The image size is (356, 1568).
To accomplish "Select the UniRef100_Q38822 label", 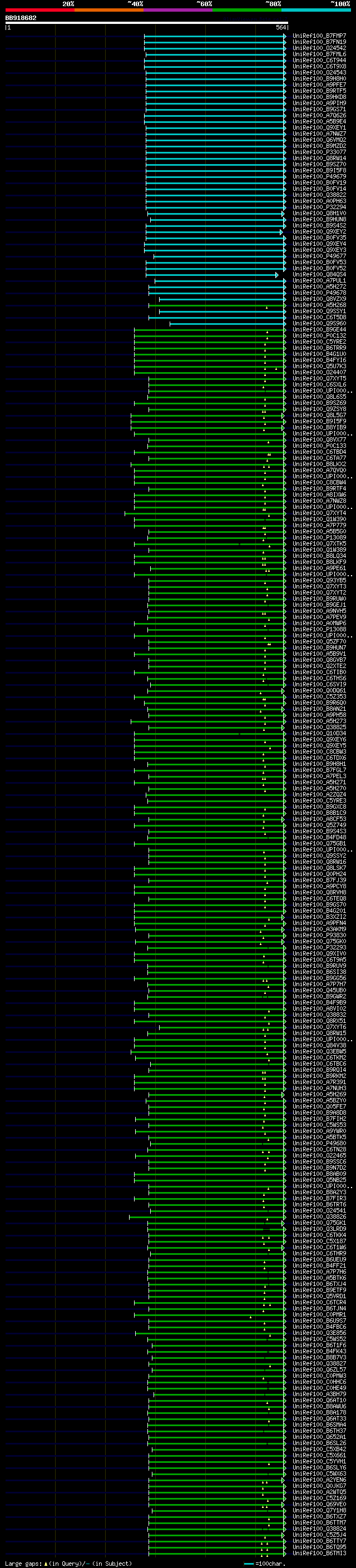I will pos(319,195).
